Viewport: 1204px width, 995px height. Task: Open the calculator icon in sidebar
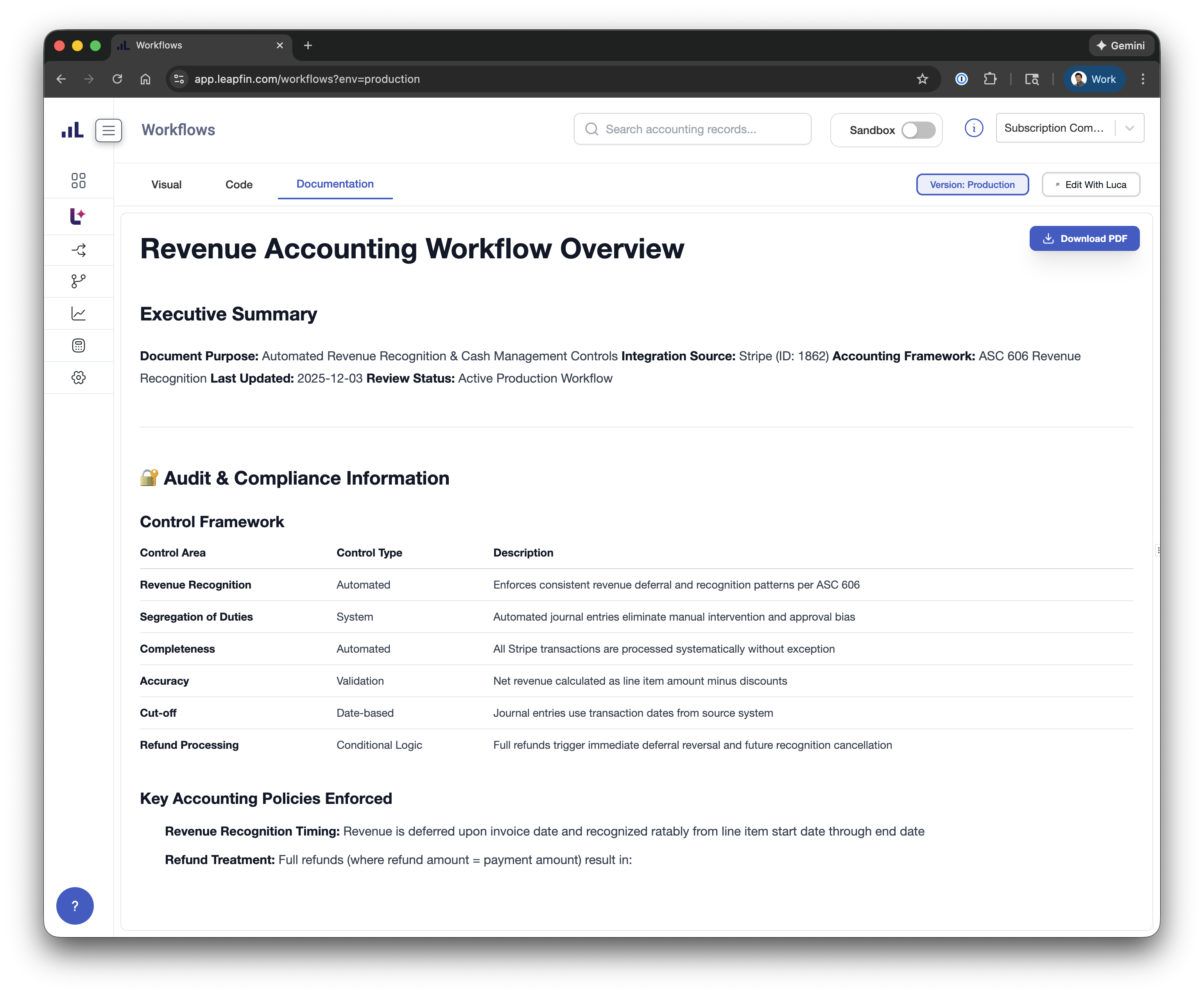[x=78, y=345]
